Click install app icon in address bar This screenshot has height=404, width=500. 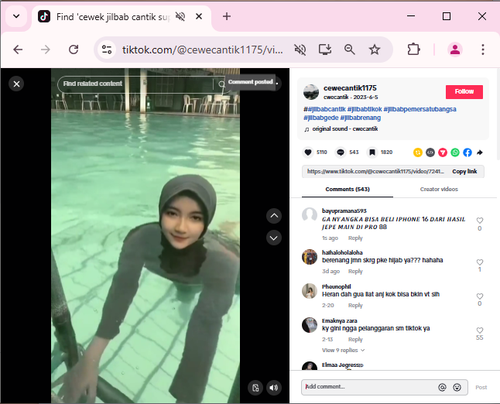(325, 50)
